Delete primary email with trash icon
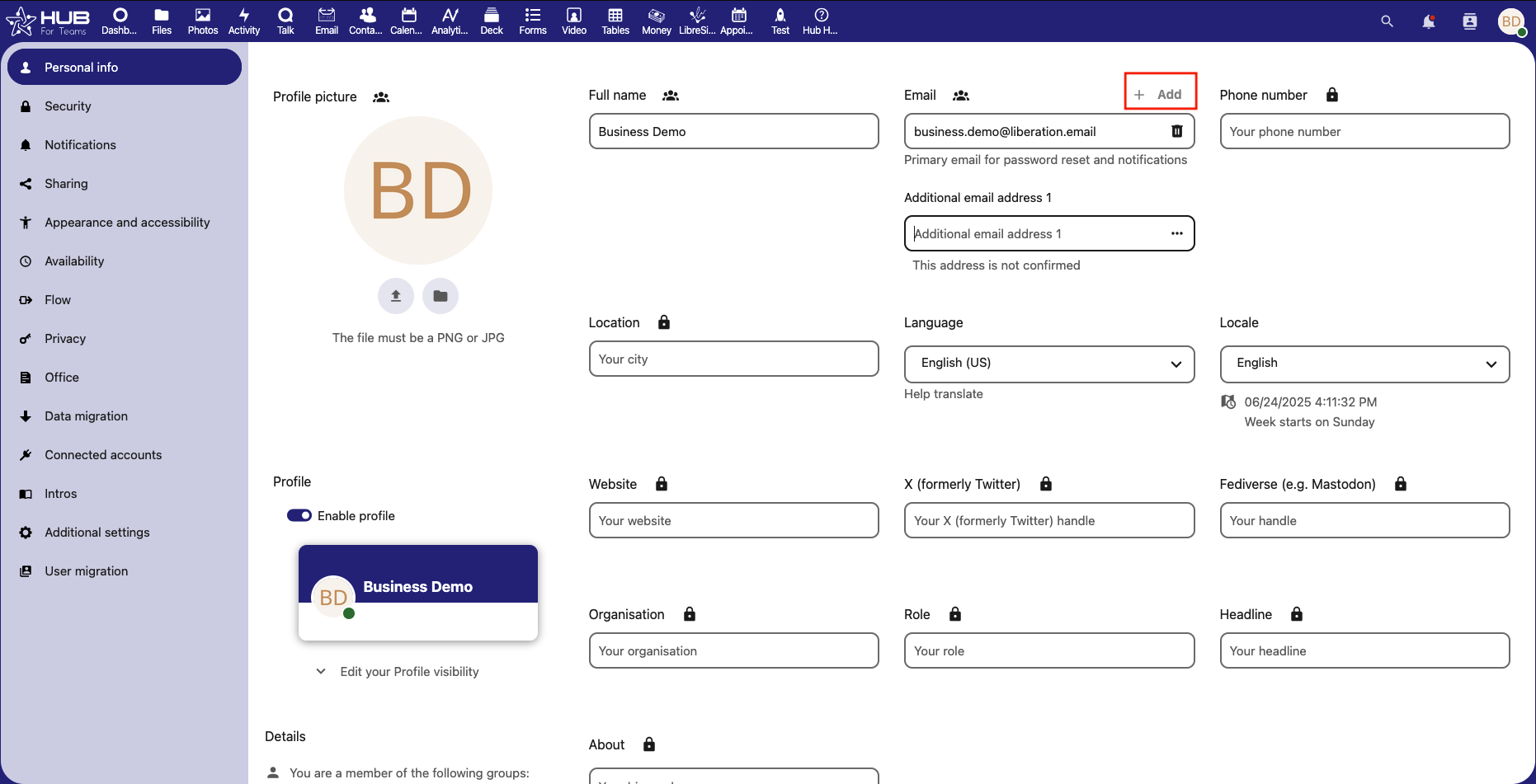1536x784 pixels. [x=1177, y=131]
